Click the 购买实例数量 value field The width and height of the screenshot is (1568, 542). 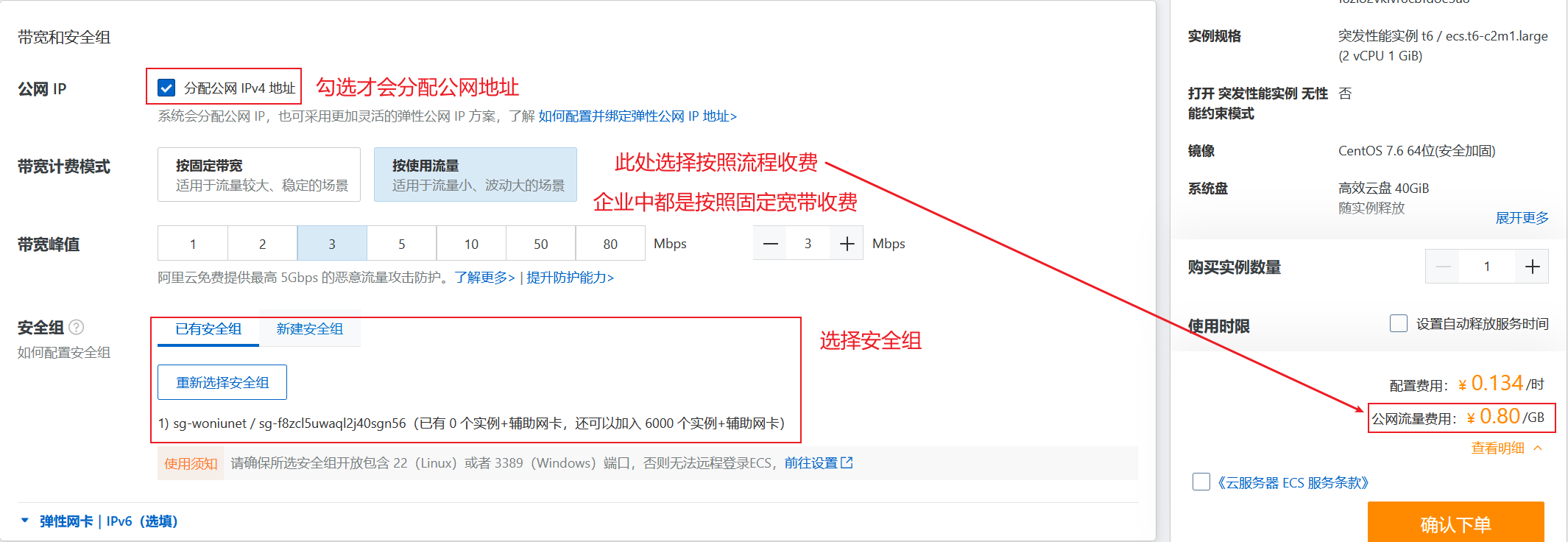[1487, 267]
